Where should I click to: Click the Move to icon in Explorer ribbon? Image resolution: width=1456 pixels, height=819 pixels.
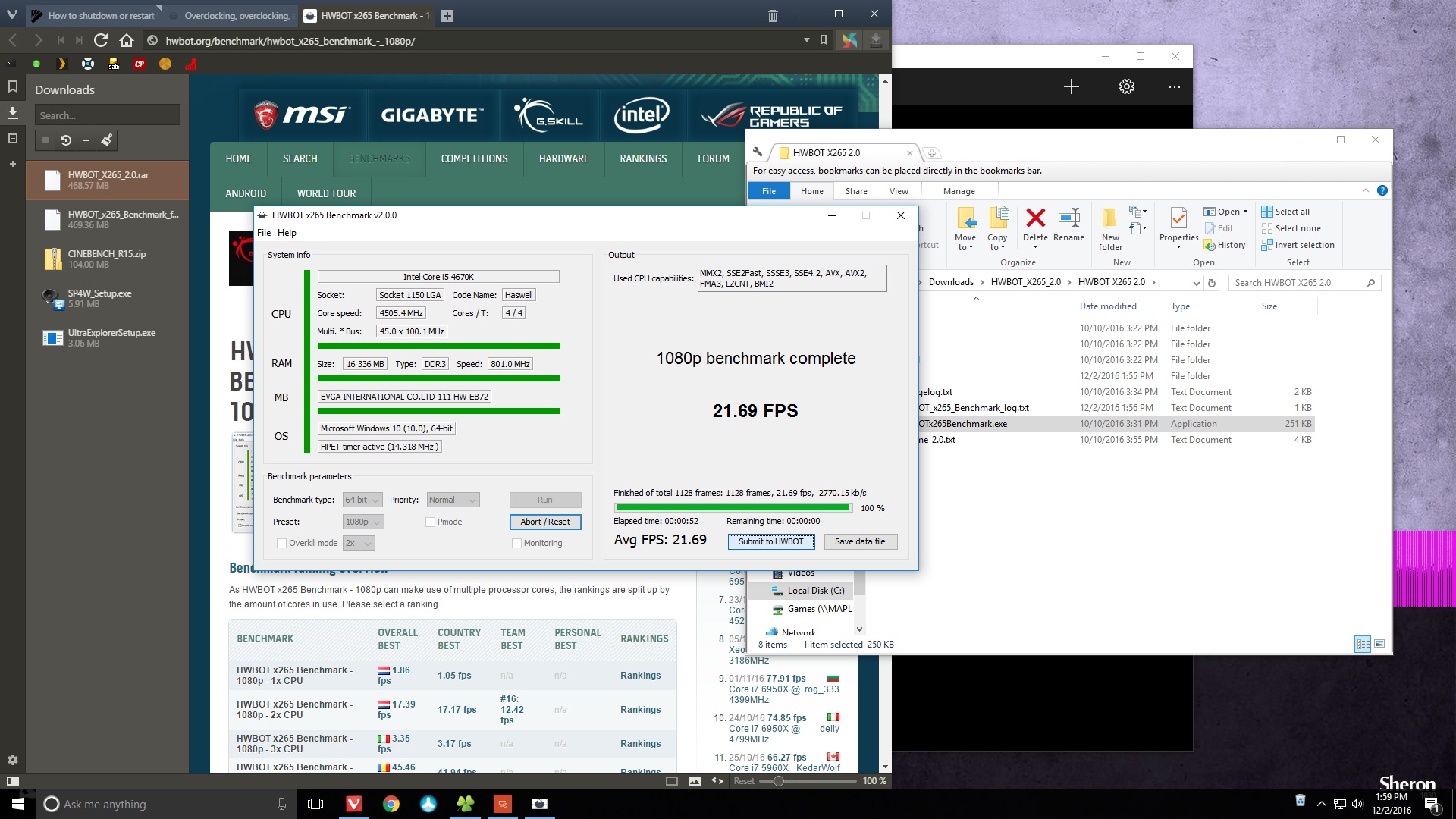coord(965,228)
